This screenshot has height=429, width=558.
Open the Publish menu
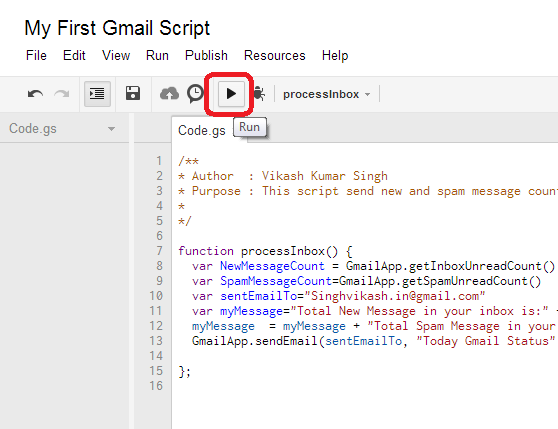coord(206,55)
